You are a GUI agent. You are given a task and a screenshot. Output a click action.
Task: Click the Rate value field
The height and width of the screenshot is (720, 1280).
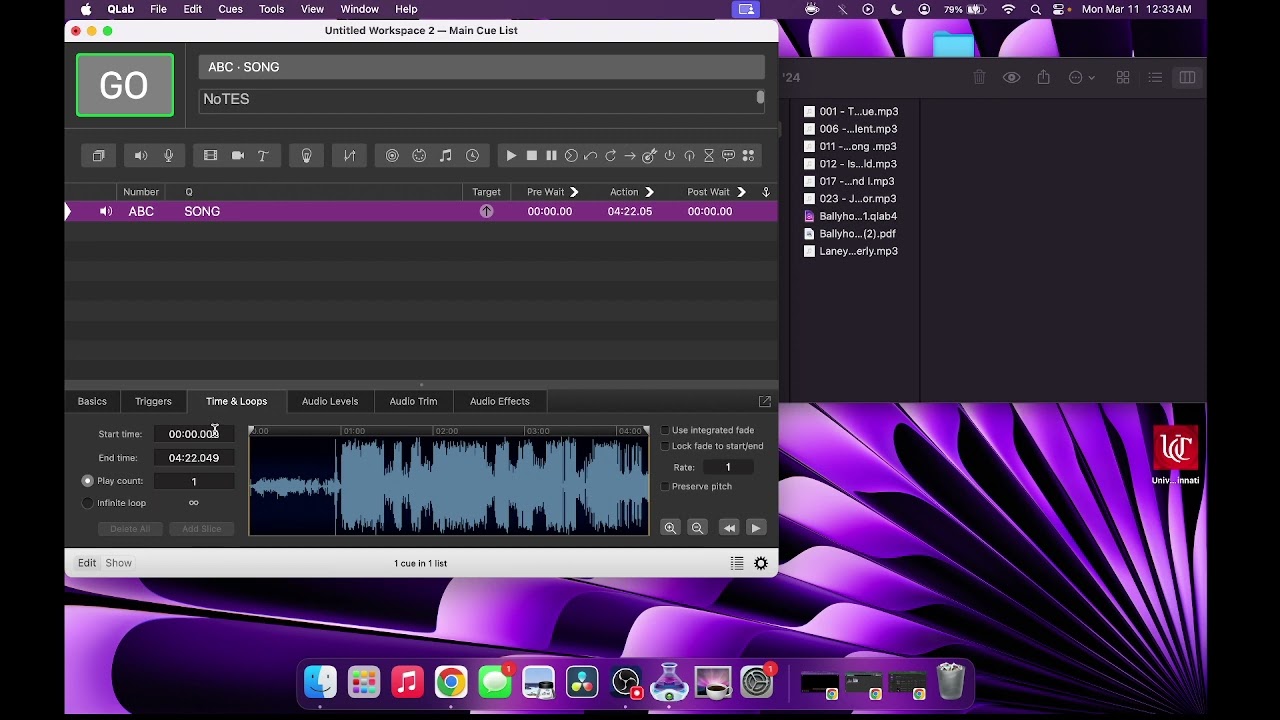click(728, 467)
